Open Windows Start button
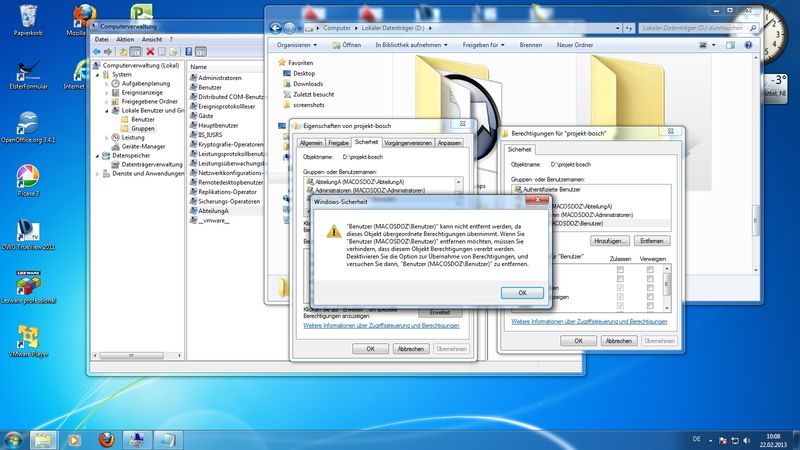This screenshot has width=800, height=450. click(x=14, y=439)
